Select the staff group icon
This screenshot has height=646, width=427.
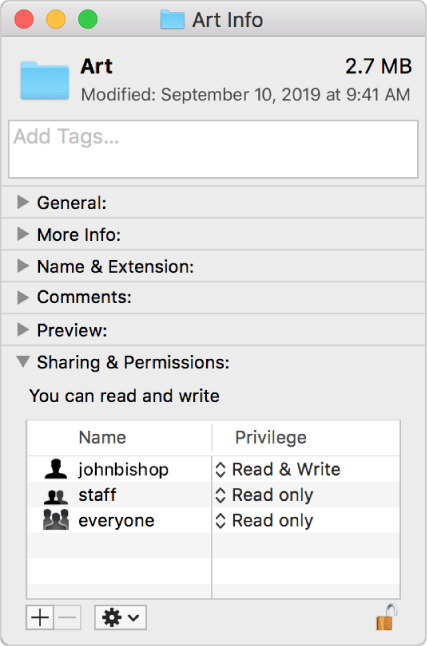point(56,496)
